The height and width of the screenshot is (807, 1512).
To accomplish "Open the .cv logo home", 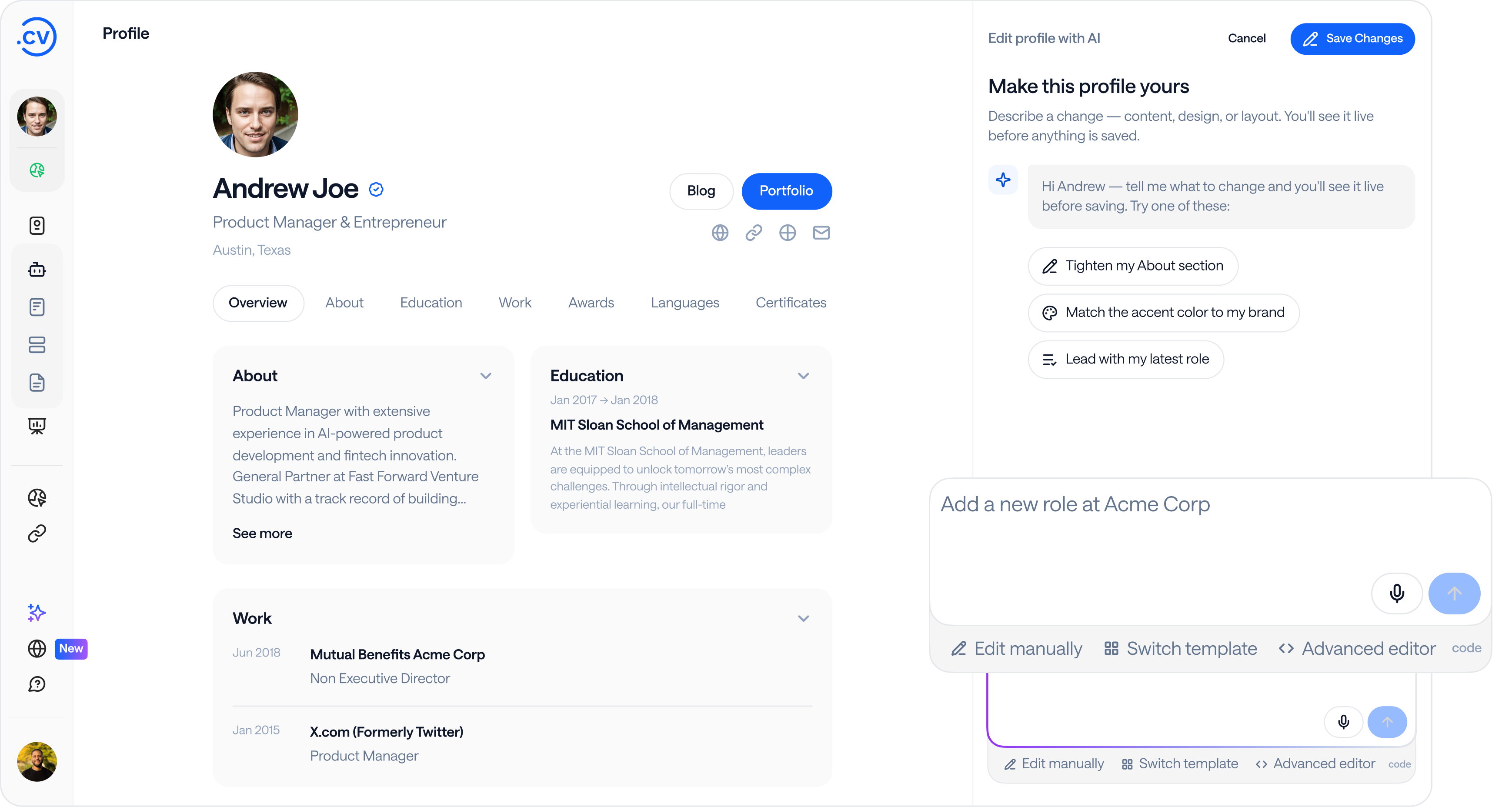I will click(x=37, y=37).
